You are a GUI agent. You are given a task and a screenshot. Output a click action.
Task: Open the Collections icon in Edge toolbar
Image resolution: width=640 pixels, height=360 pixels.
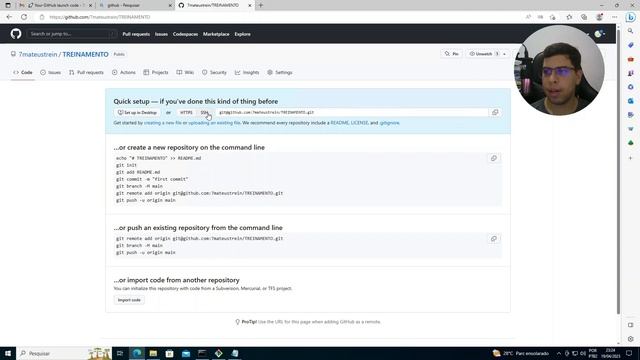point(584,17)
